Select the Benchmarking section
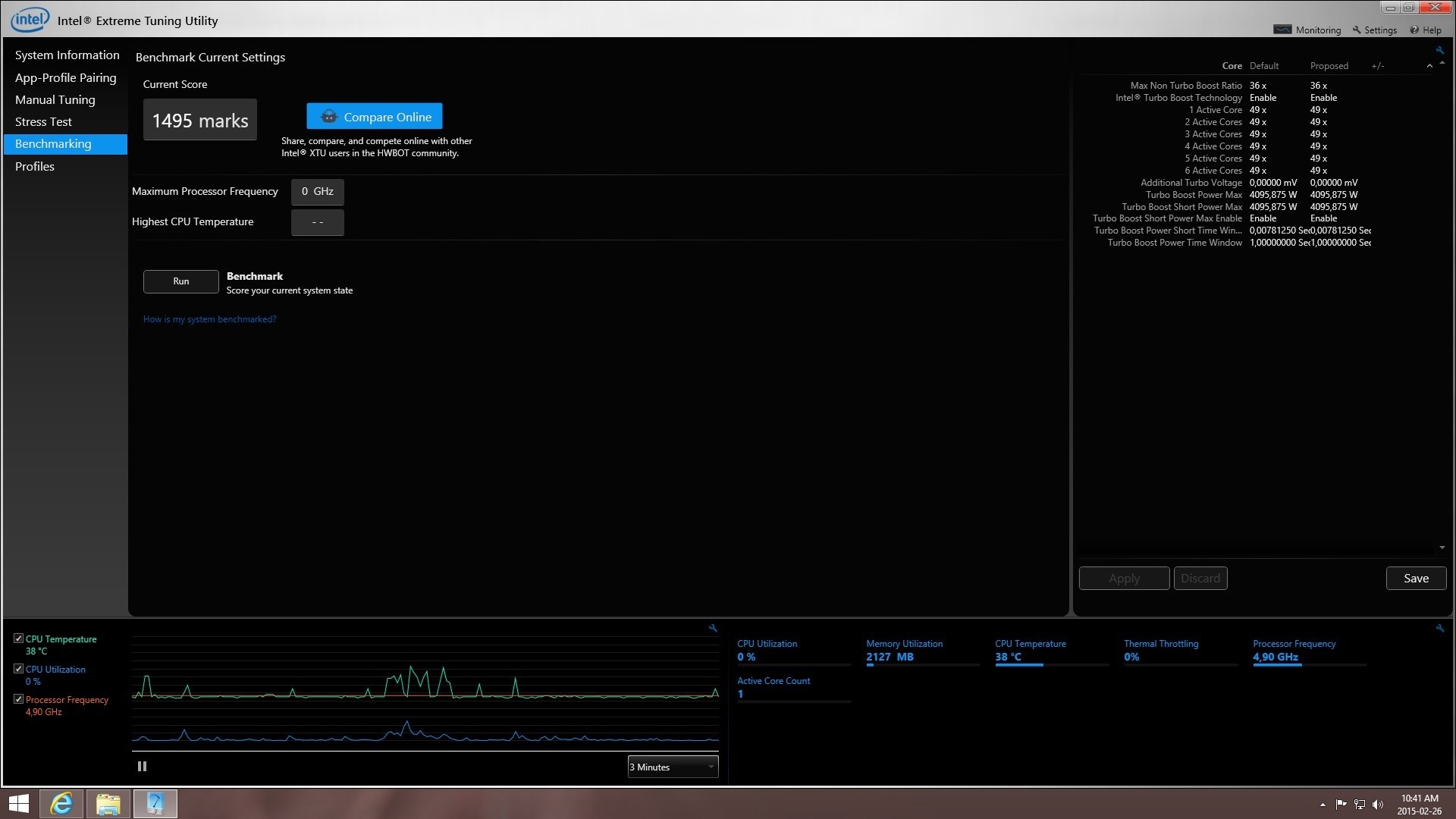Image resolution: width=1456 pixels, height=819 pixels. pos(65,144)
